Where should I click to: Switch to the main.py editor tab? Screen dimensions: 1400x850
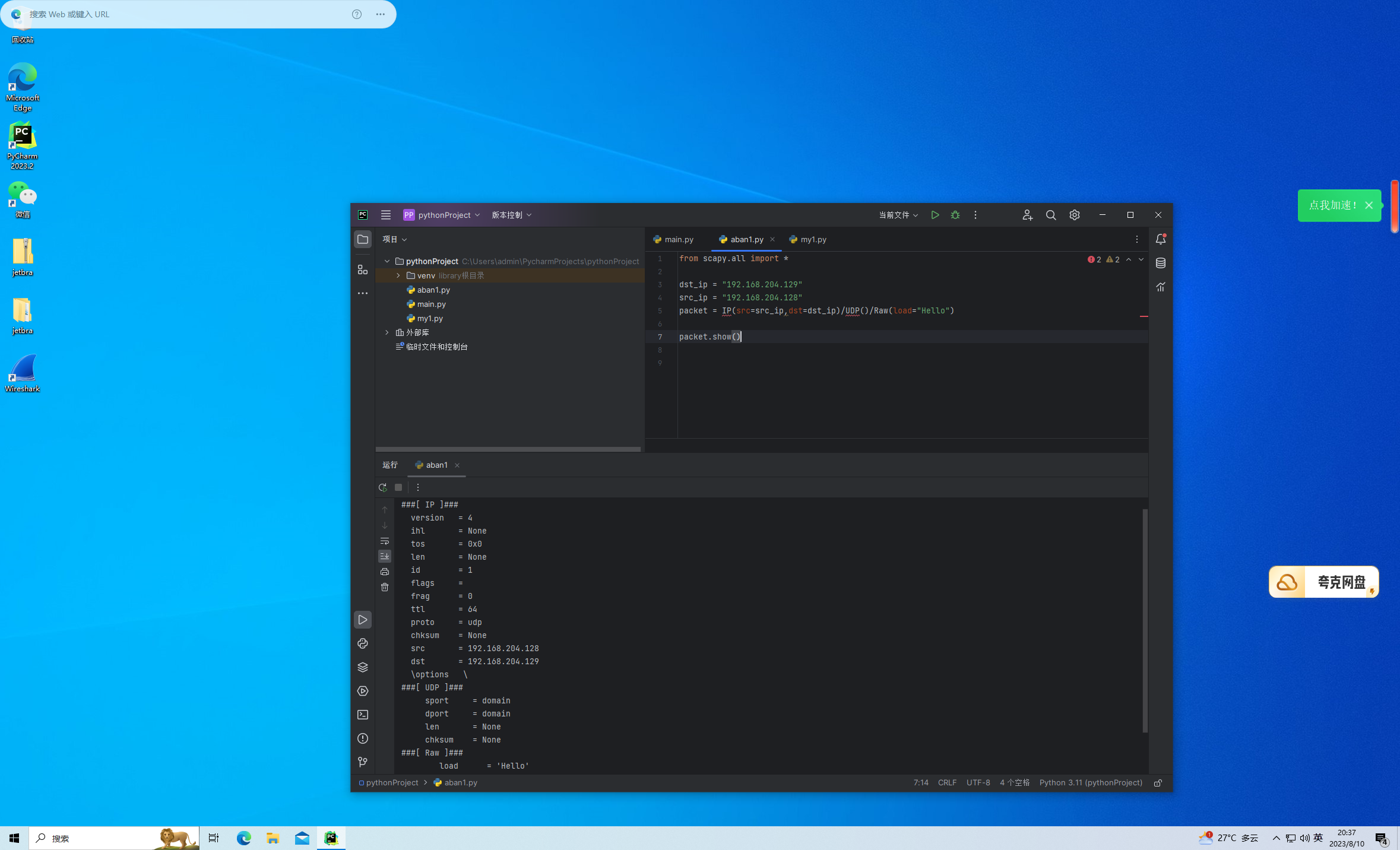click(679, 239)
